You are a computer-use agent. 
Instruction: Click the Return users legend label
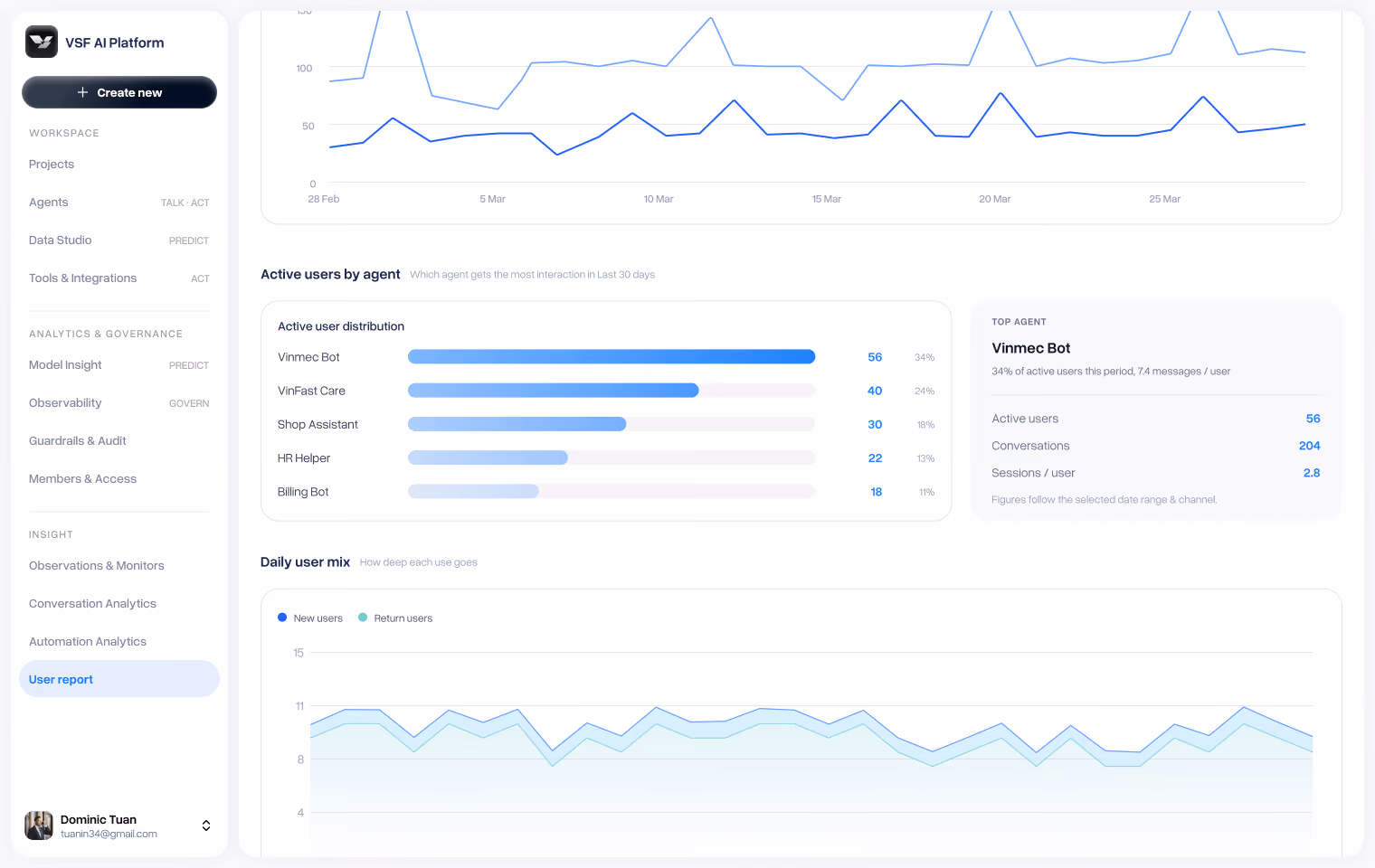click(403, 618)
